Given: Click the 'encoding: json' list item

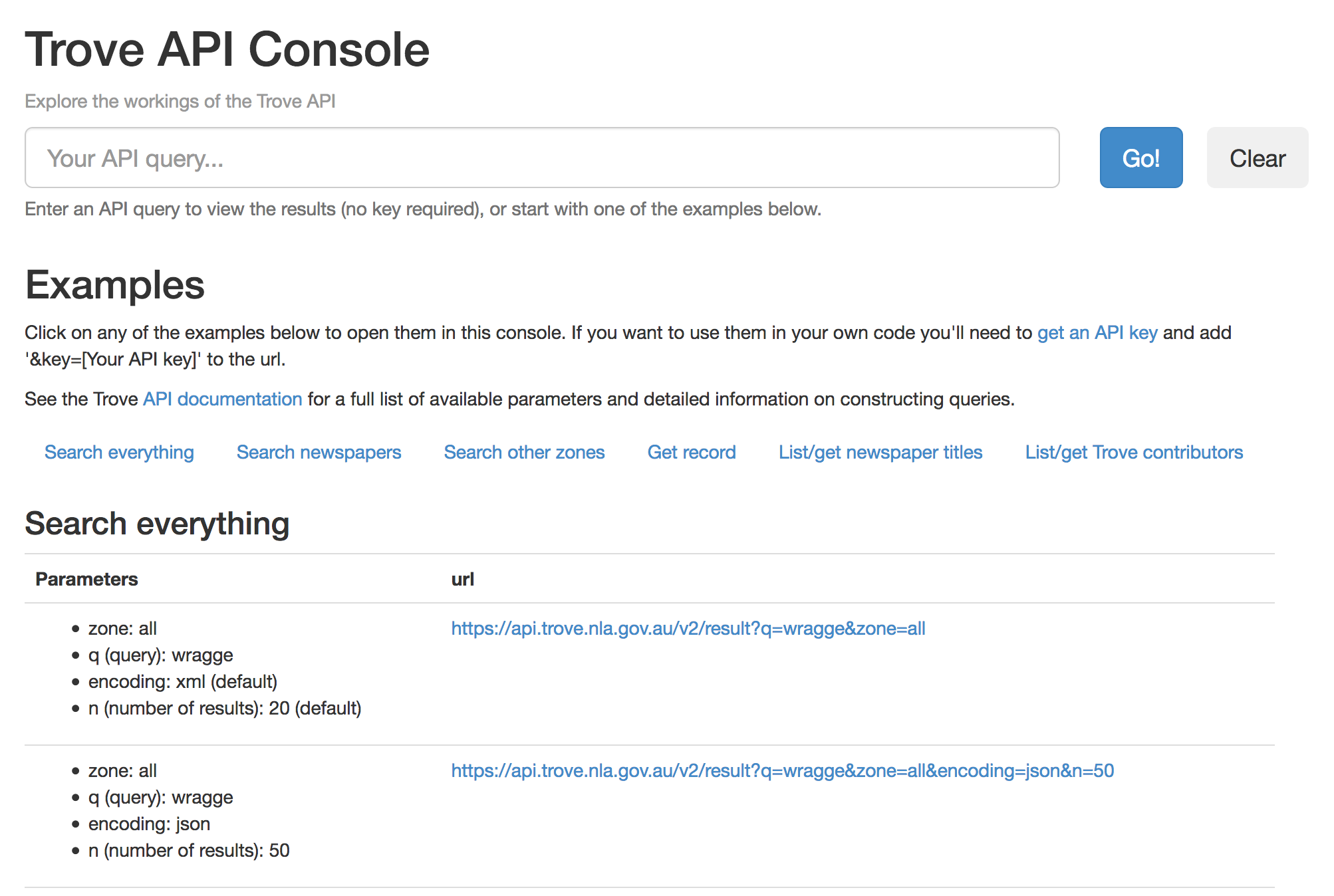Looking at the screenshot, I should coord(149,824).
